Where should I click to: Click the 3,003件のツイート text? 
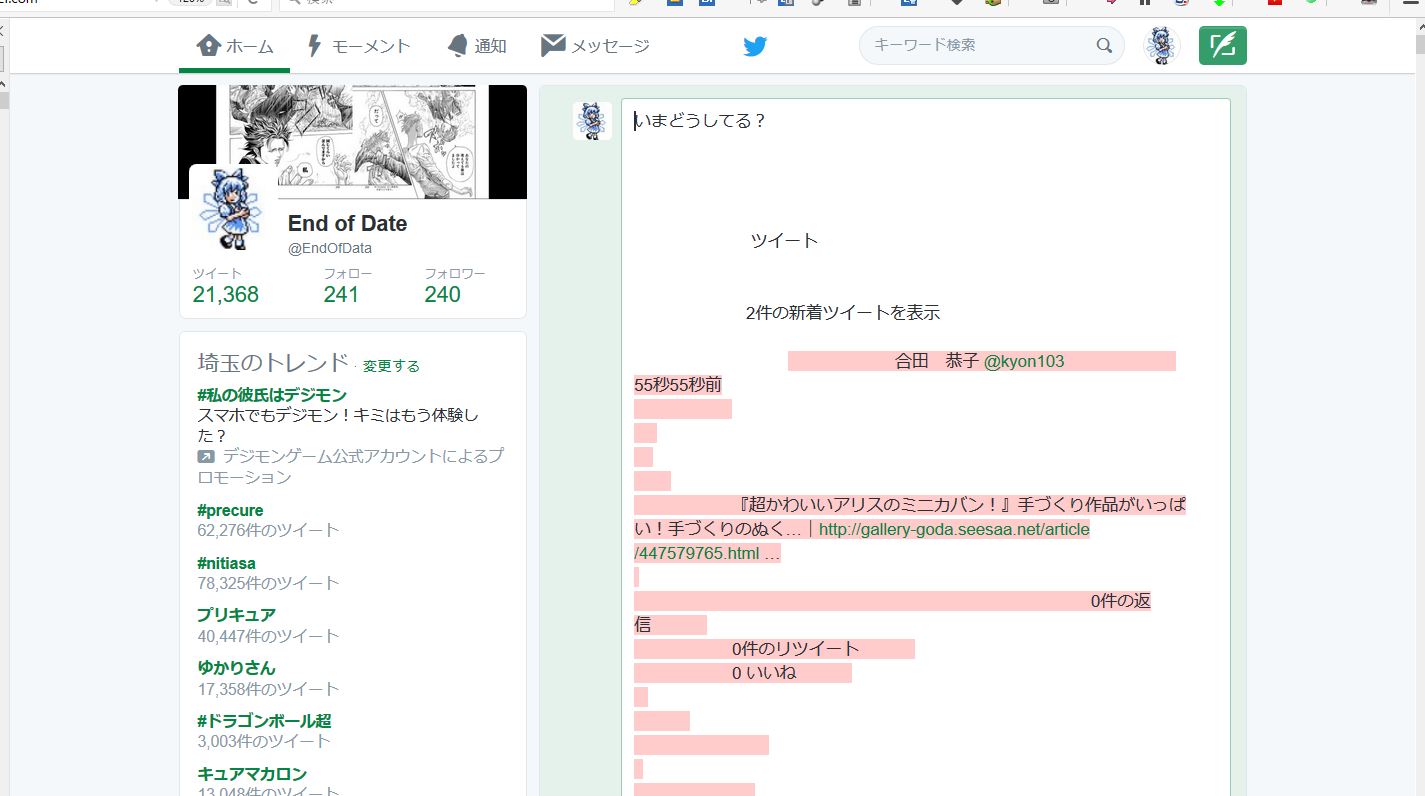(x=264, y=742)
